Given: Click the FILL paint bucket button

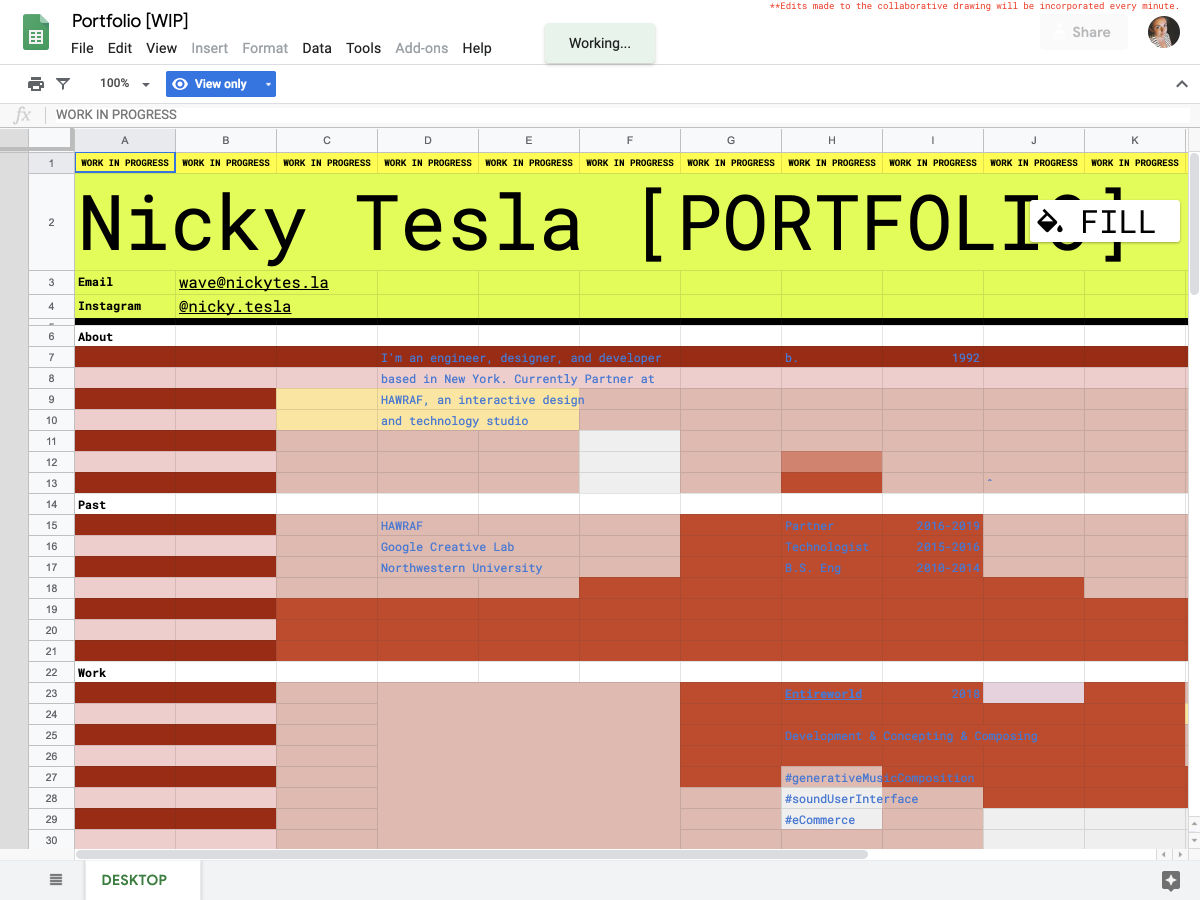Looking at the screenshot, I should click(x=1105, y=221).
